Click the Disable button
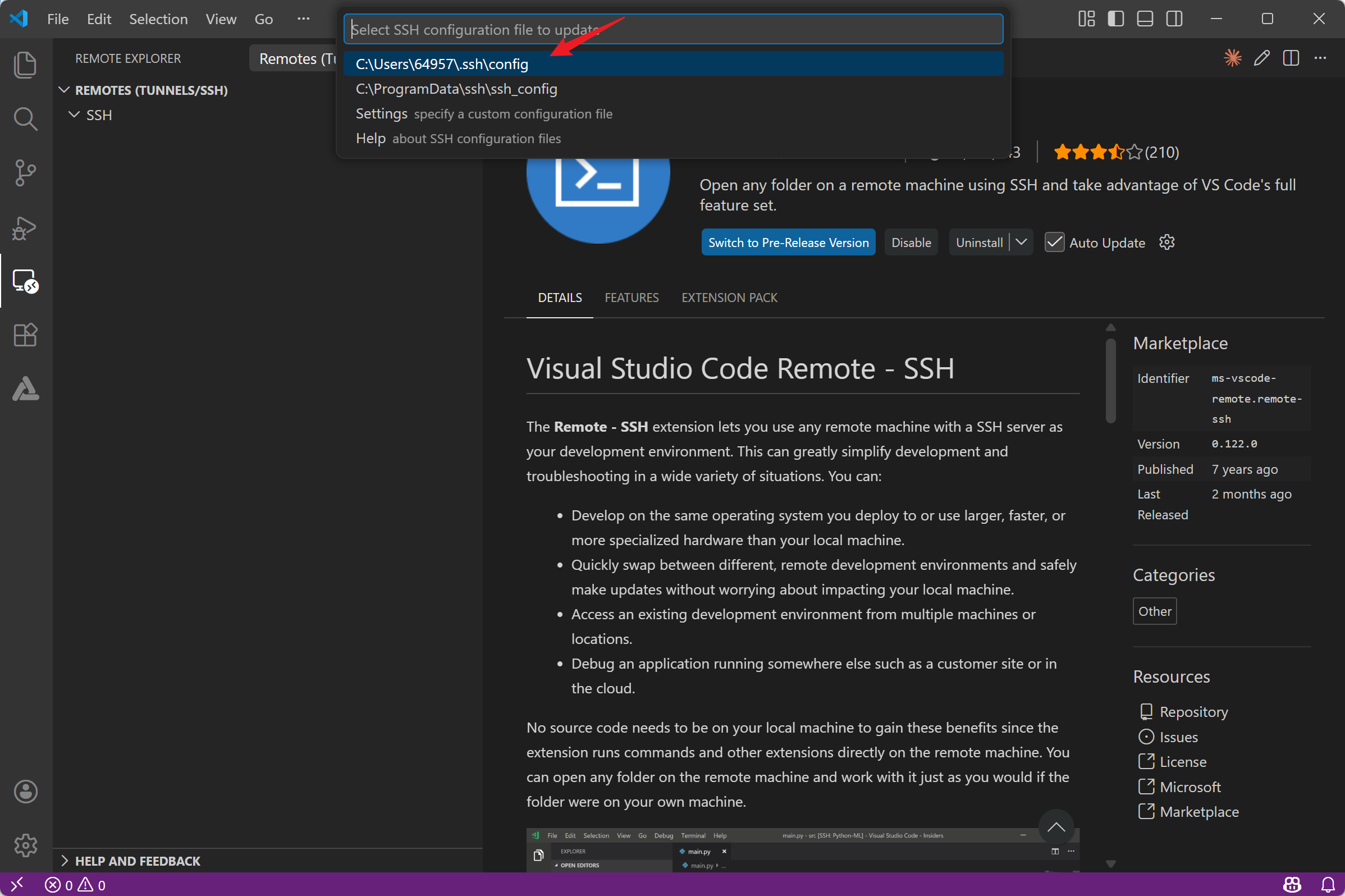Viewport: 1345px width, 896px height. (x=911, y=243)
